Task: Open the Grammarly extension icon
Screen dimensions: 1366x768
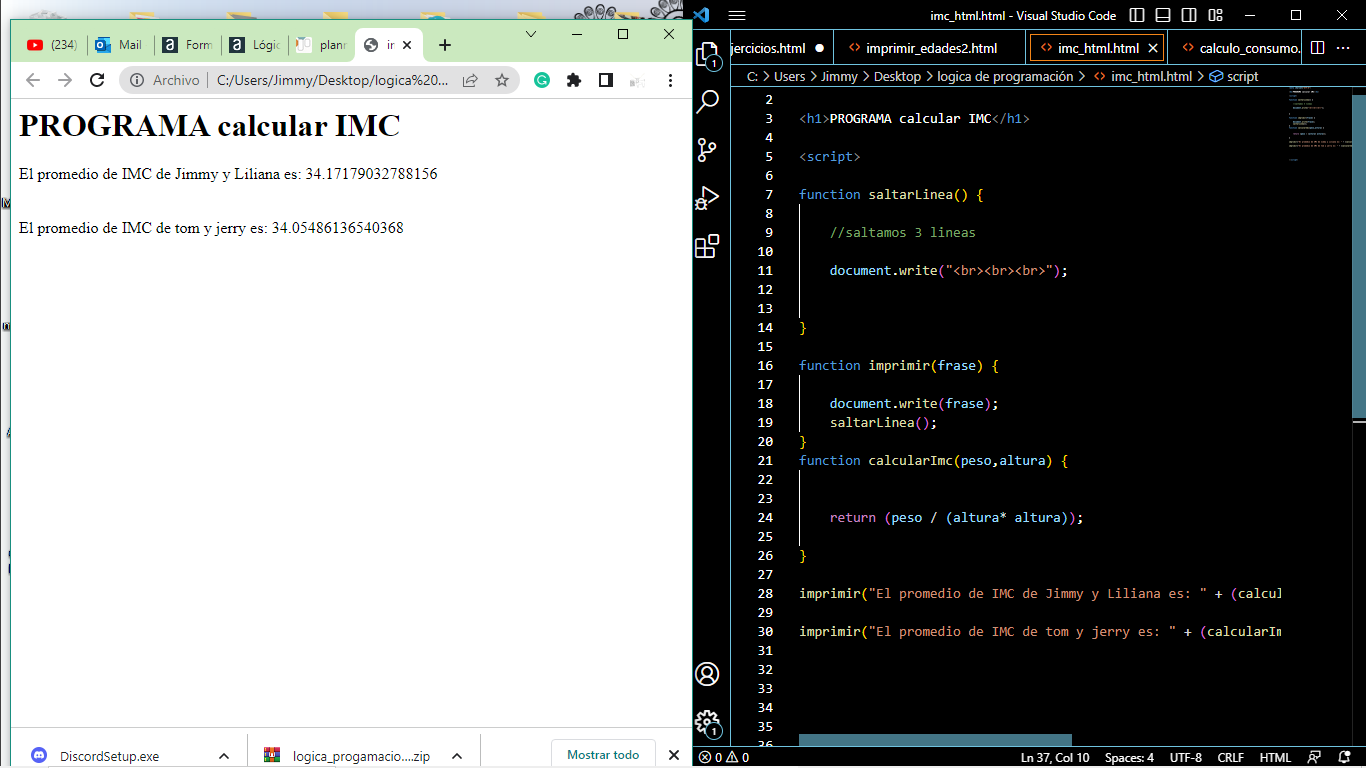Action: pos(542,80)
